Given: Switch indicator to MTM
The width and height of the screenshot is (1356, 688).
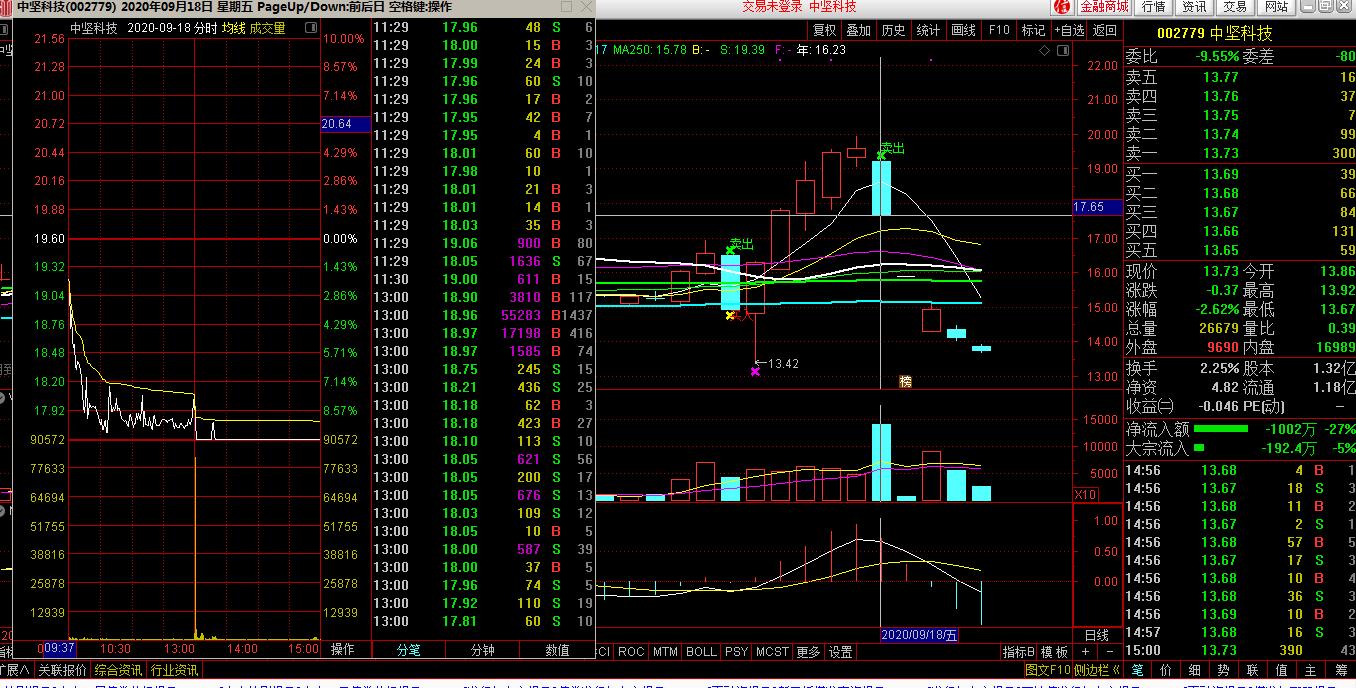Looking at the screenshot, I should (665, 651).
